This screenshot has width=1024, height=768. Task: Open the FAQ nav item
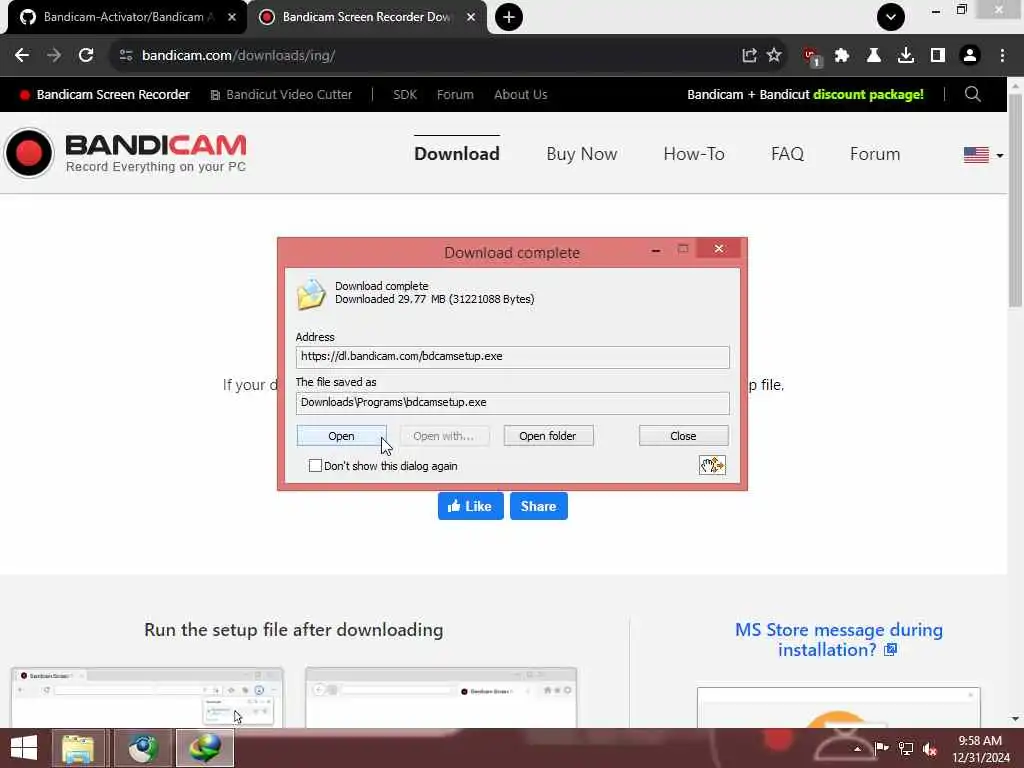pyautogui.click(x=788, y=153)
